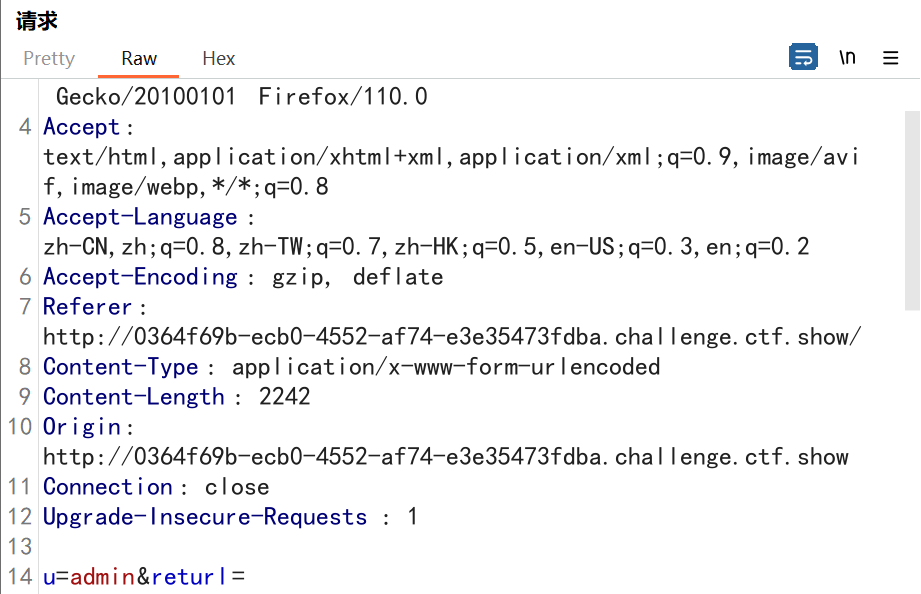Screen dimensions: 921x594
Task: Select the Raw tab
Action: [x=138, y=58]
